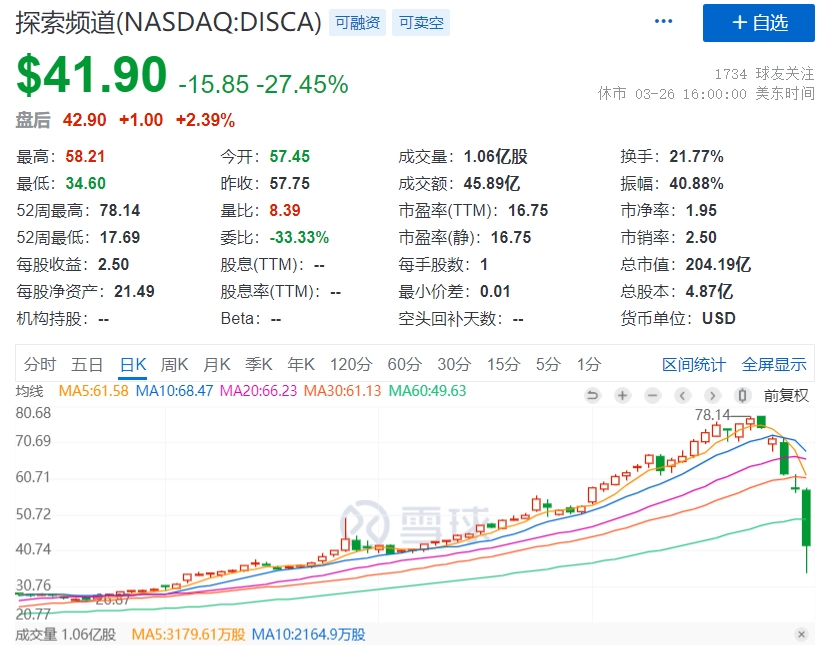
Task: Switch to 五日 chart tab
Action: pos(87,364)
